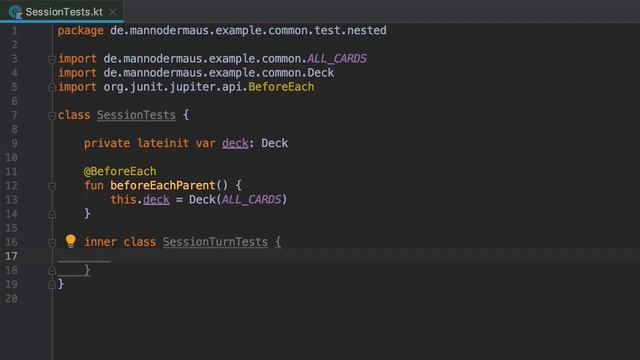Open the yellow lightbulb quick-fix icon
This screenshot has height=360, width=640.
[71, 241]
